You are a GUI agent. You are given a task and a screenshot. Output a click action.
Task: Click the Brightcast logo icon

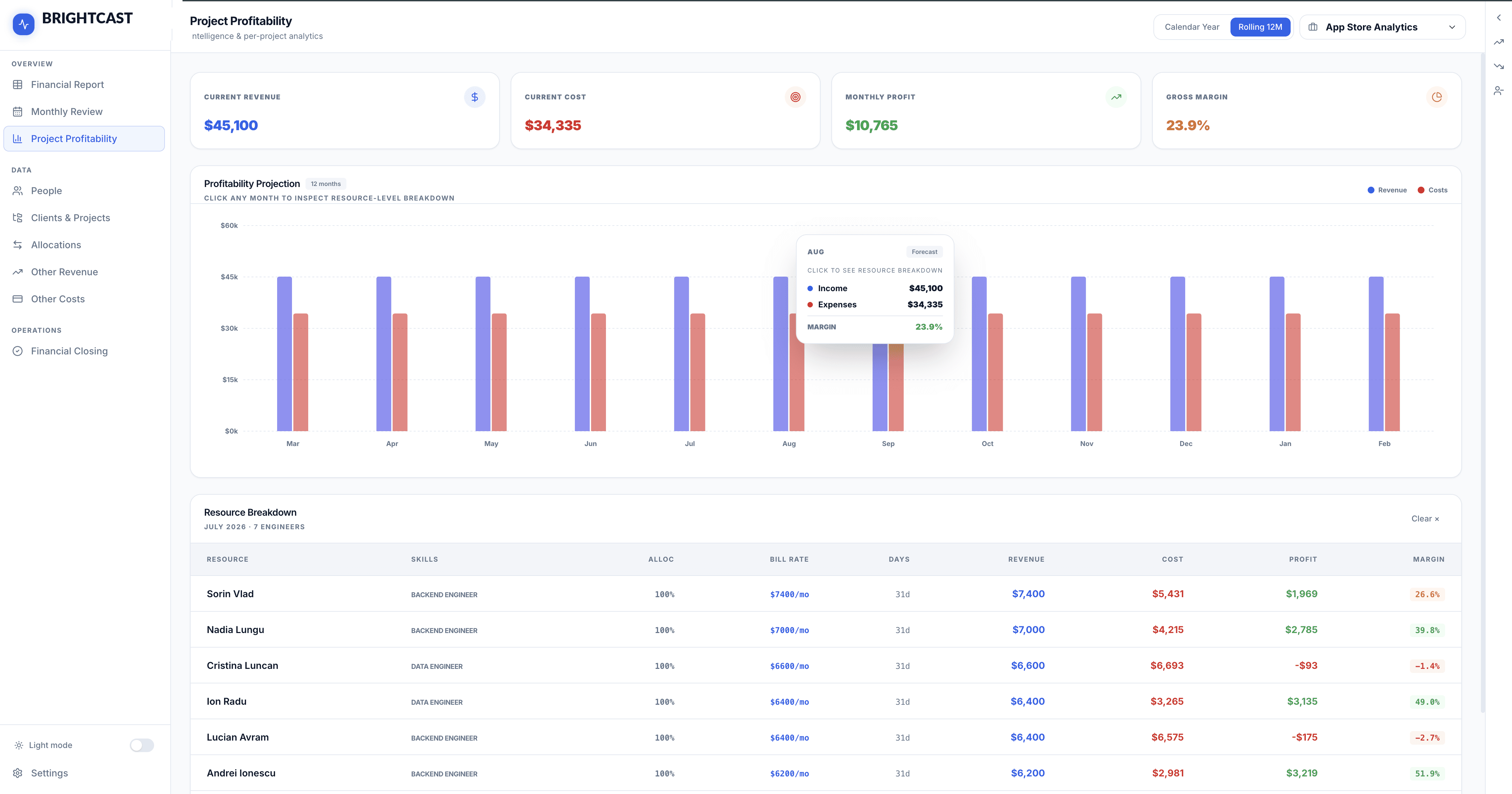(x=23, y=24)
